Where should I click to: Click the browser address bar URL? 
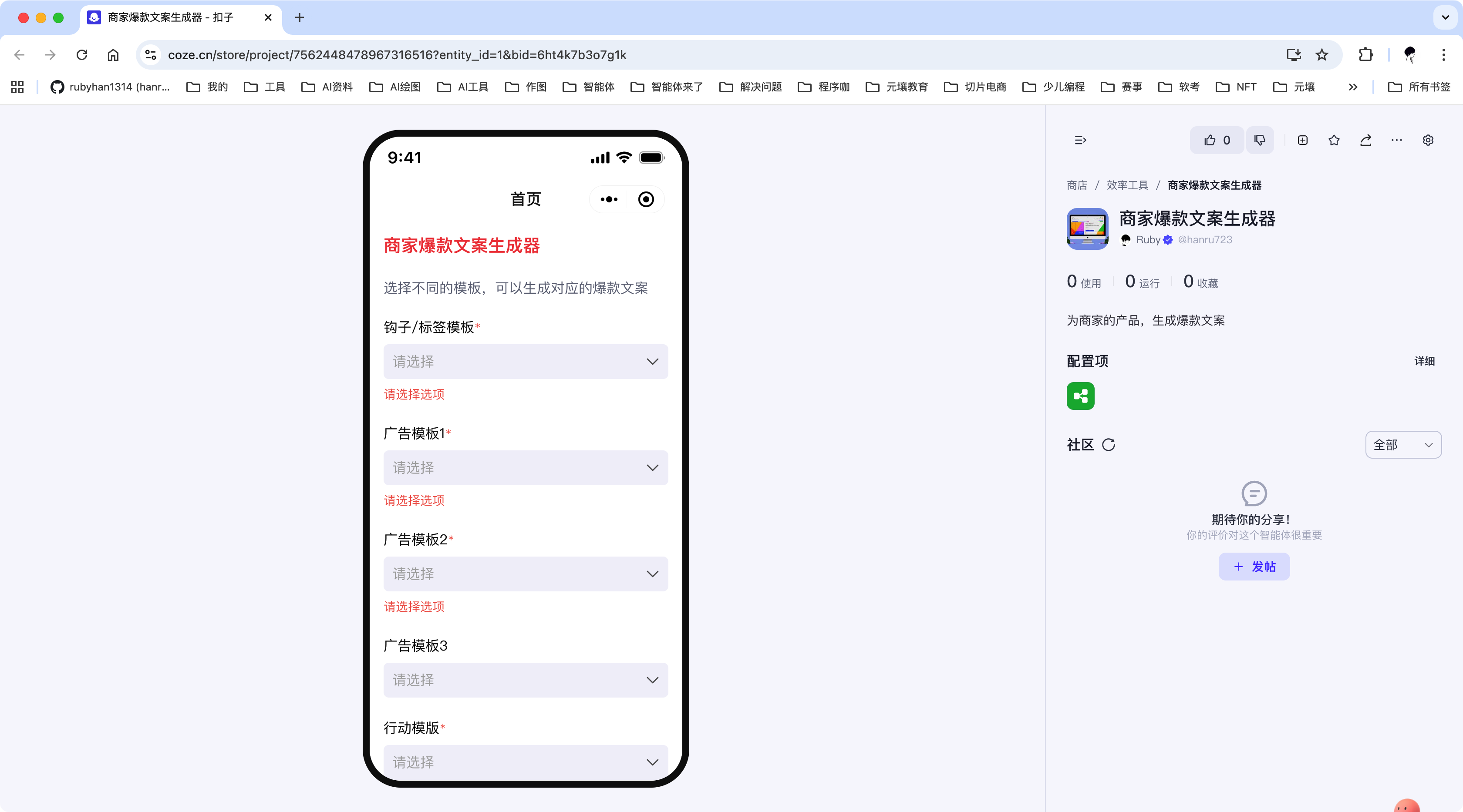point(398,55)
